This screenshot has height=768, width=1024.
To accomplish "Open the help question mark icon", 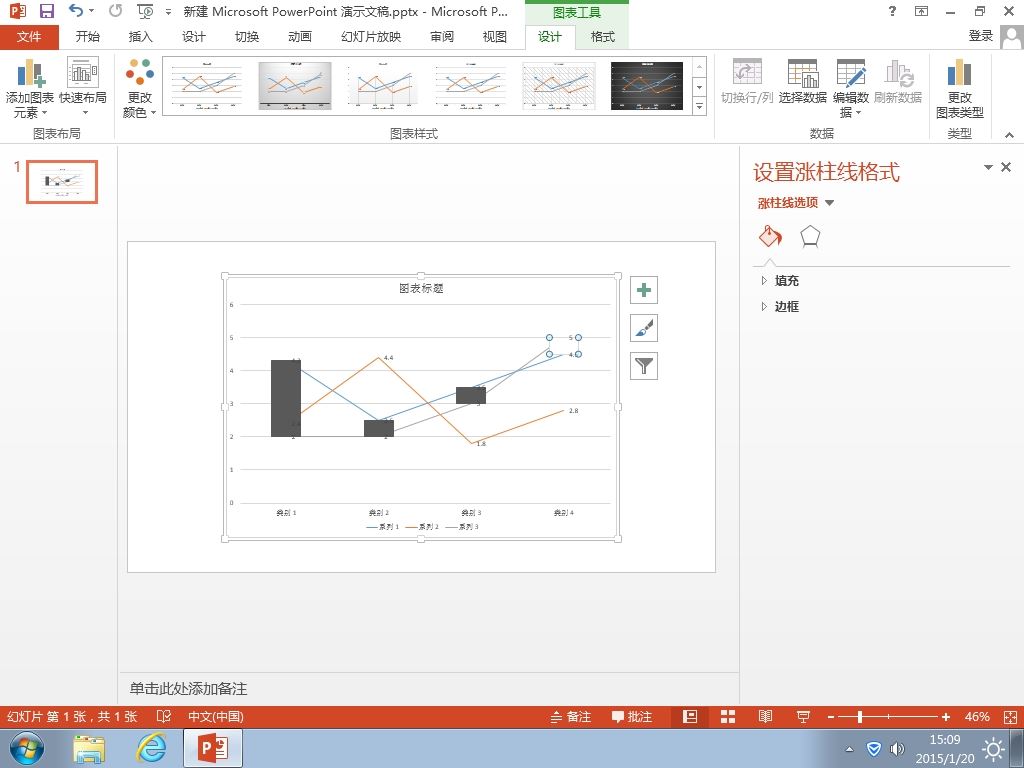I will (892, 11).
